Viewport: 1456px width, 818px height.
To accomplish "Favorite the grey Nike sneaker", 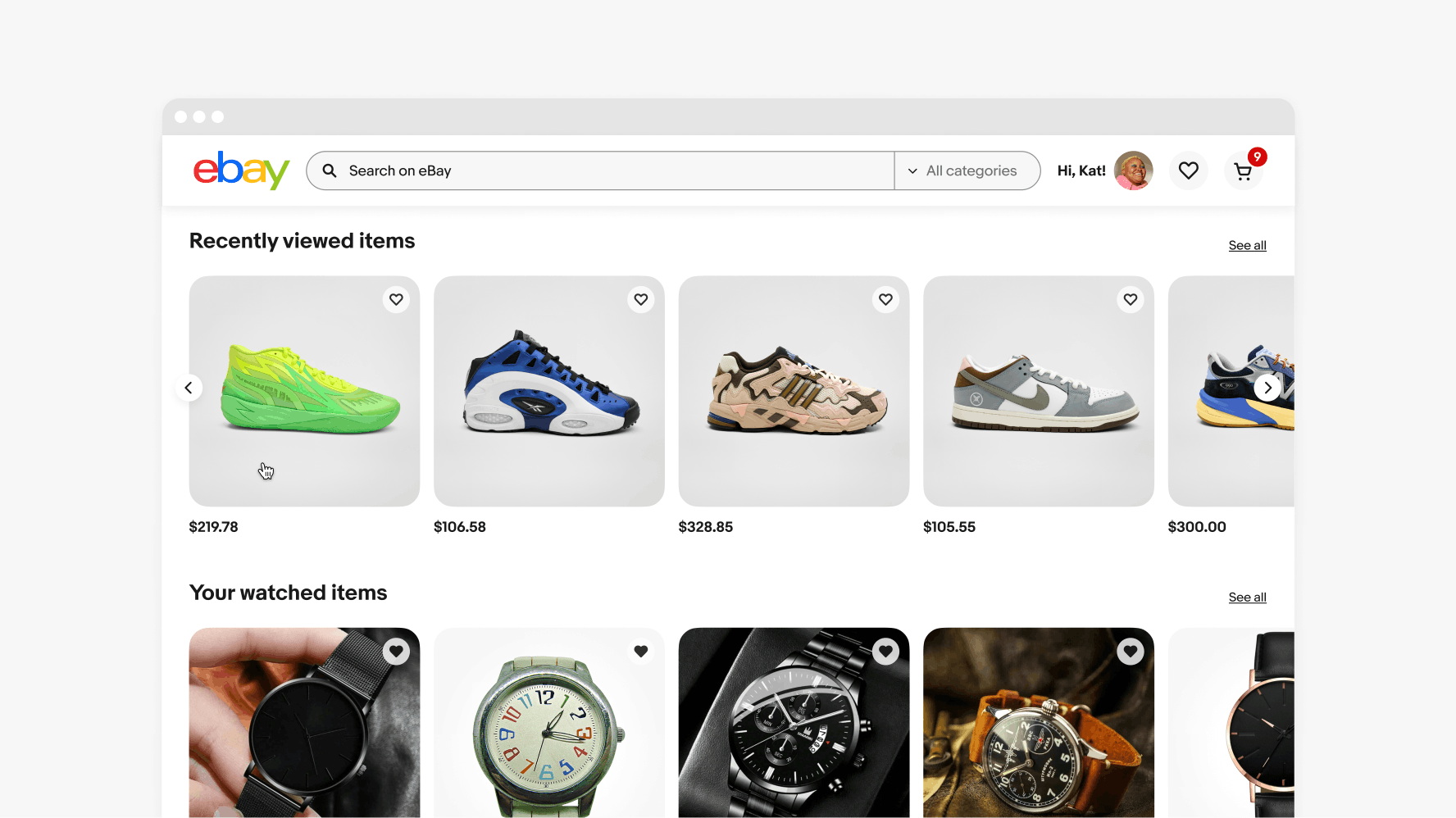I will click(x=1131, y=300).
